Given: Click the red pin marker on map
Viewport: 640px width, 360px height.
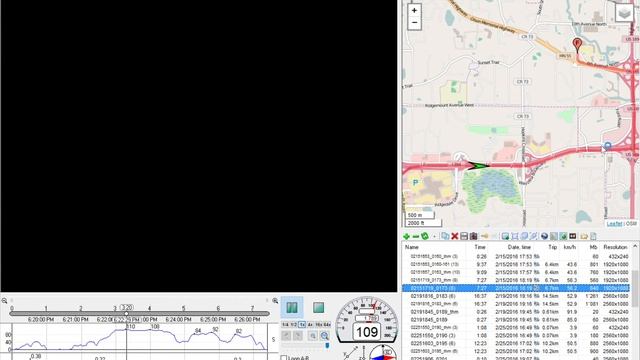Looking at the screenshot, I should (x=577, y=45).
